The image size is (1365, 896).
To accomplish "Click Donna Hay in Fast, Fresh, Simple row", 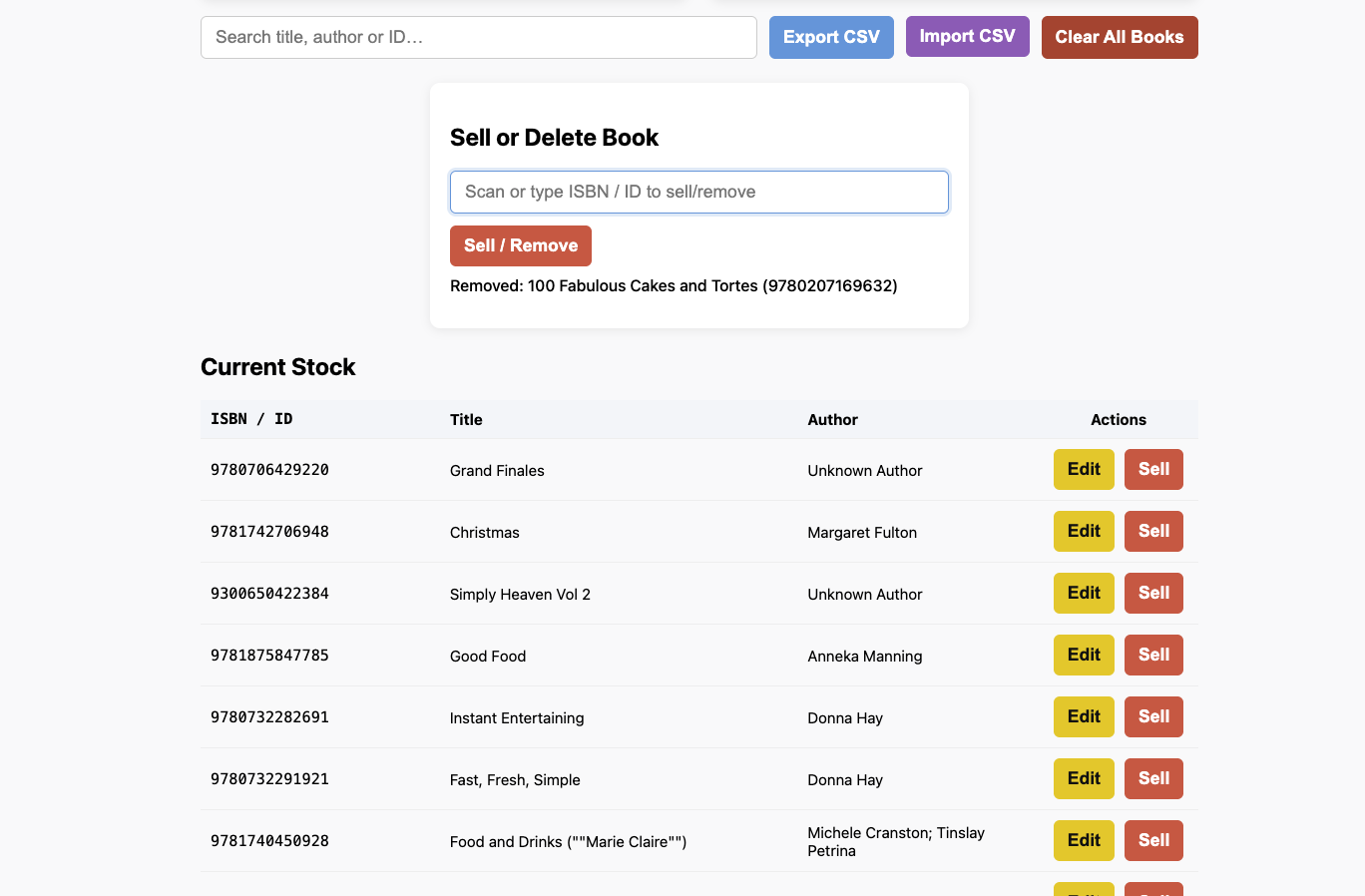I will pyautogui.click(x=845, y=780).
